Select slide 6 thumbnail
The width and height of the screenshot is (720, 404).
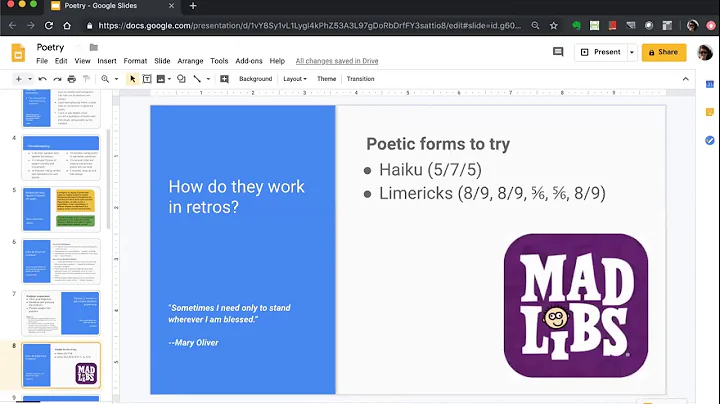pyautogui.click(x=61, y=261)
